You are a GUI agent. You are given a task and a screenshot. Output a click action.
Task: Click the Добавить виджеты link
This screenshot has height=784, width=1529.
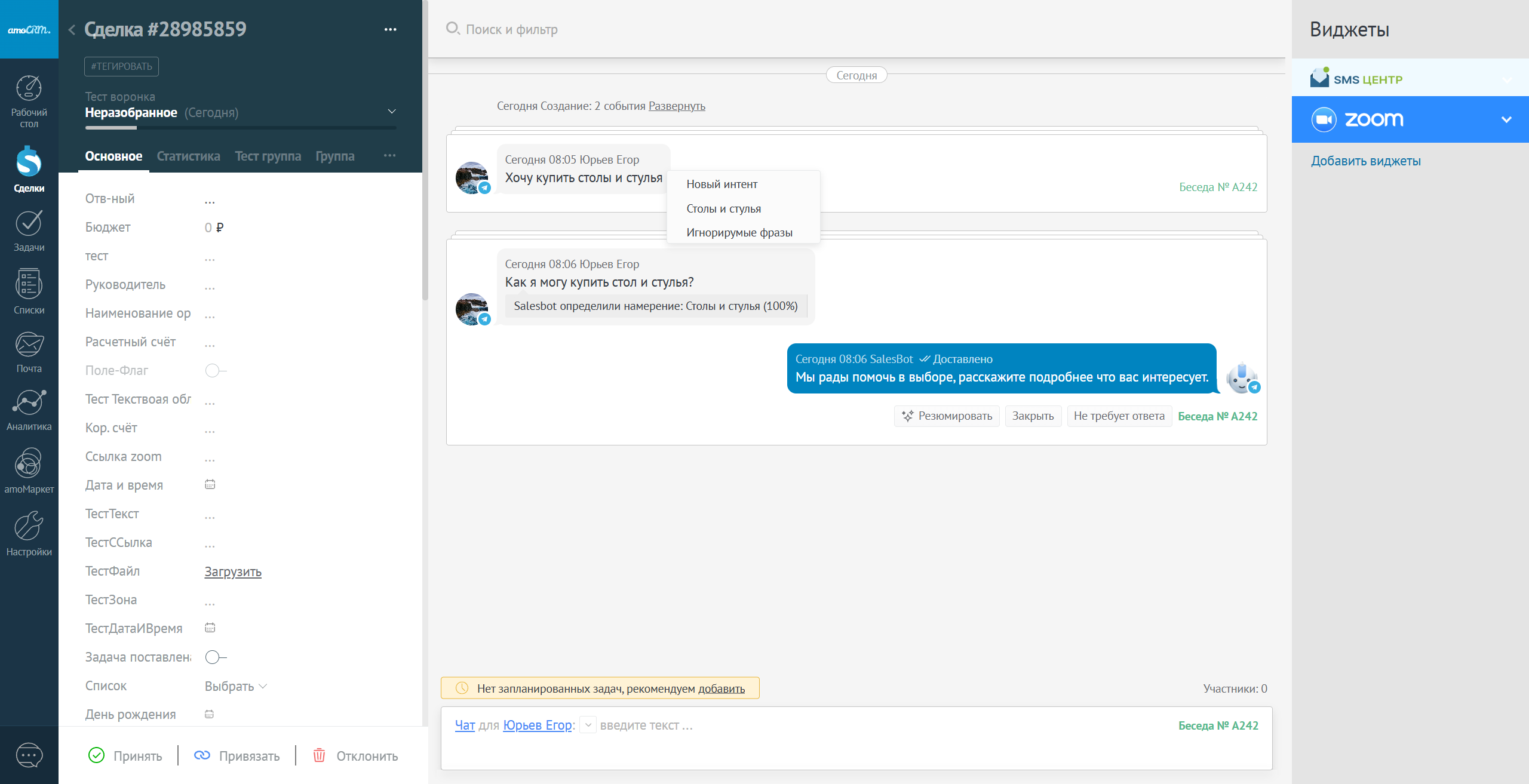point(1365,161)
